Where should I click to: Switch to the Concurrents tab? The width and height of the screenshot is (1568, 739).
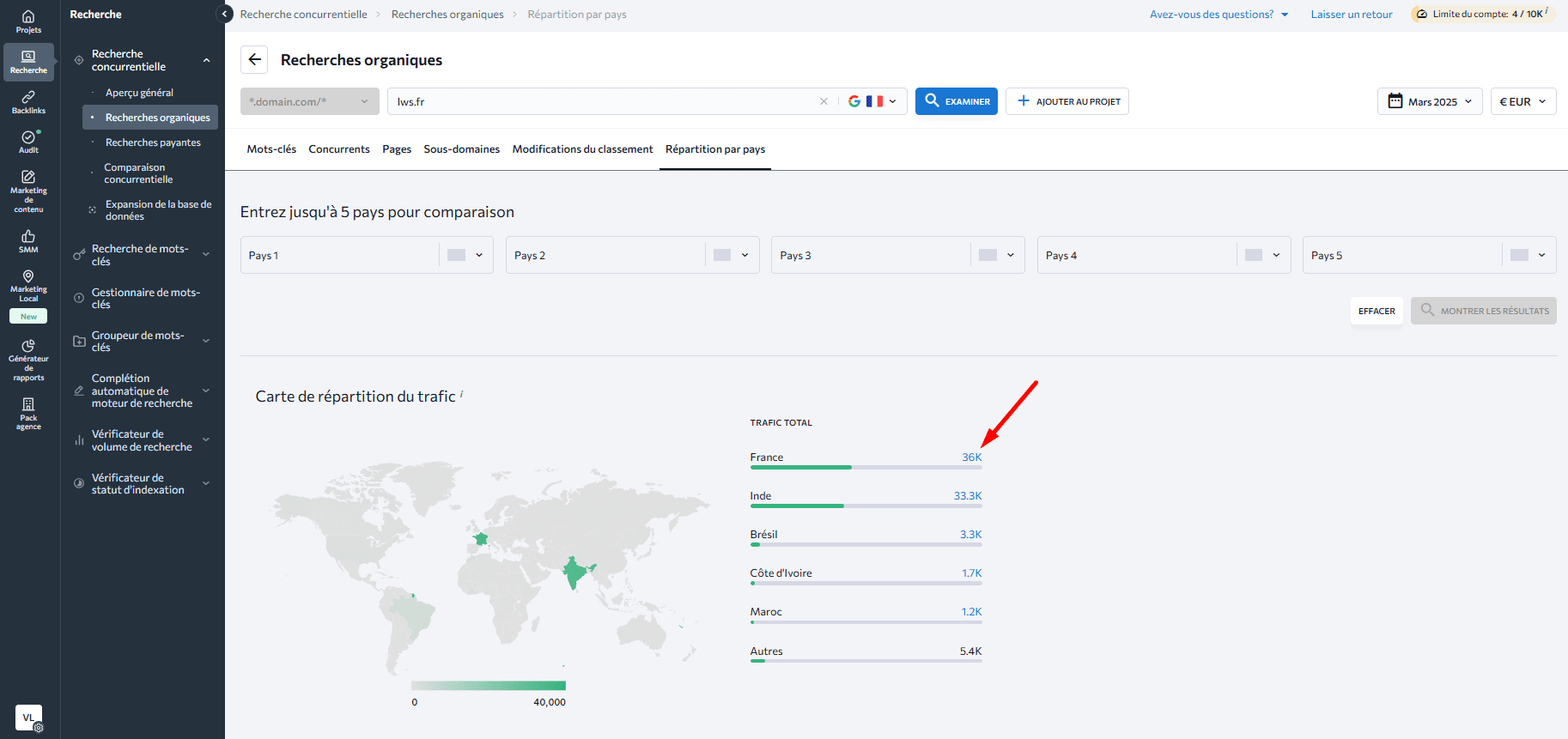[x=339, y=149]
